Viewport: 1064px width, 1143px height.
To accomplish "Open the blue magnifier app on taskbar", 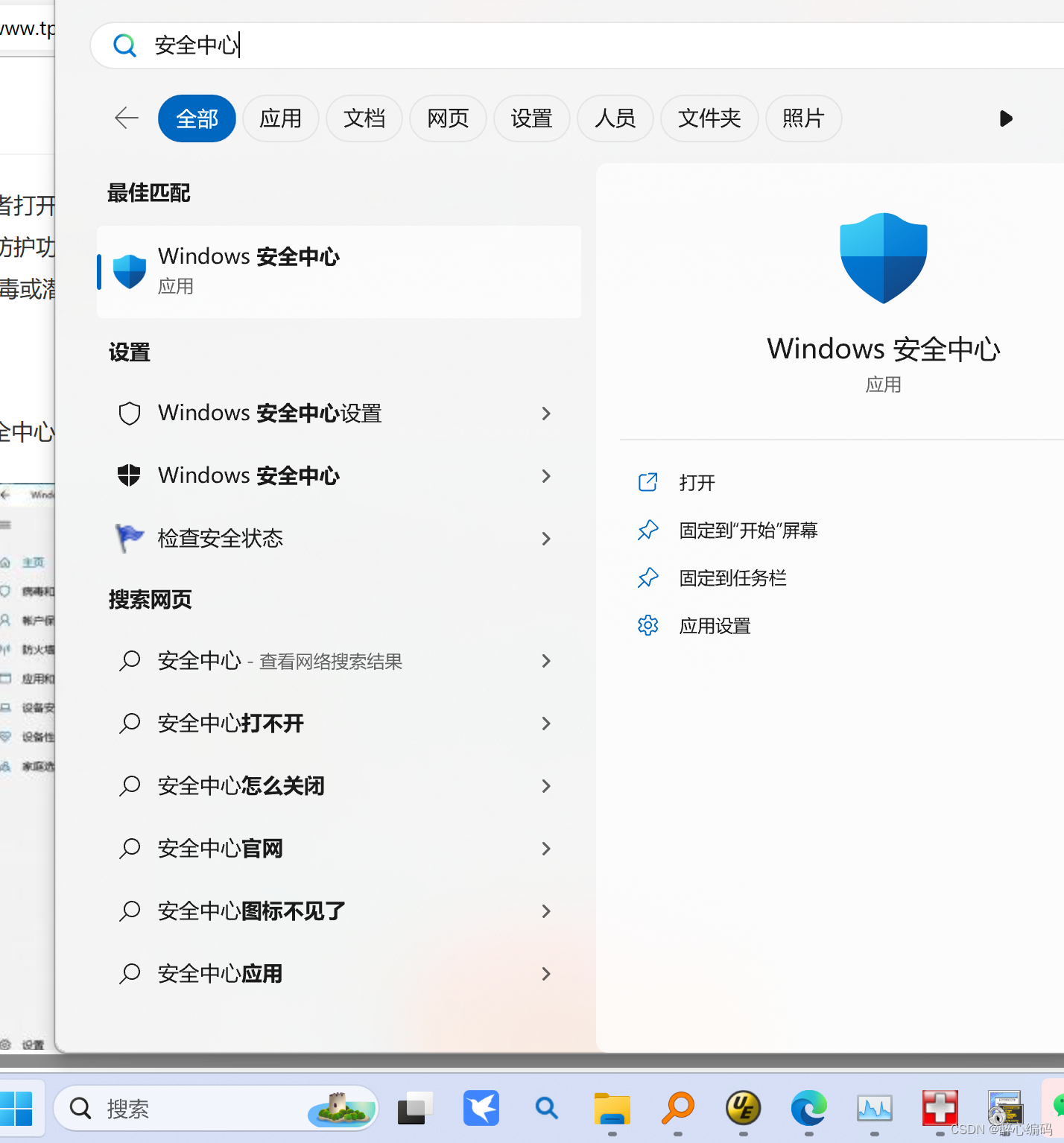I will (547, 1109).
